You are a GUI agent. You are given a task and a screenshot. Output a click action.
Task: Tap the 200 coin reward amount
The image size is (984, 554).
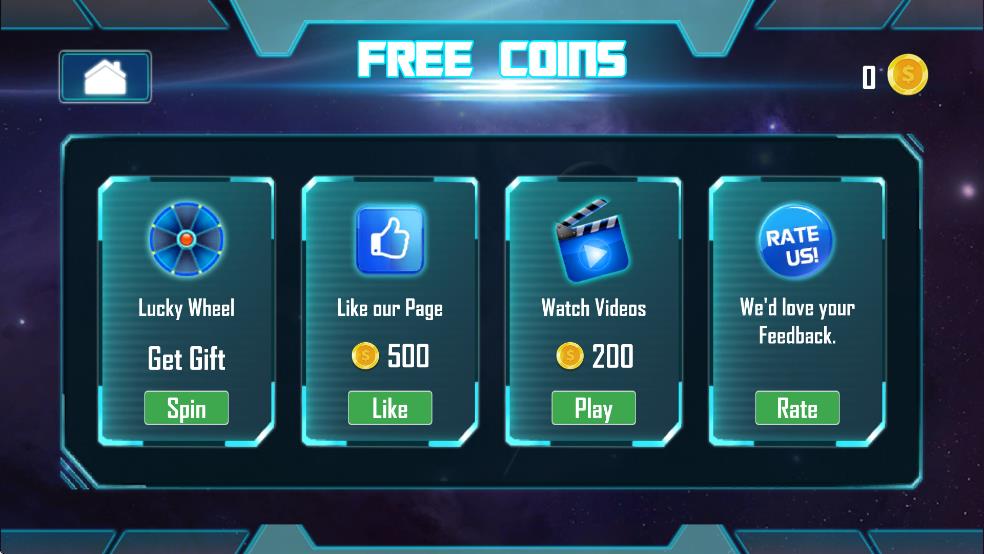[612, 356]
